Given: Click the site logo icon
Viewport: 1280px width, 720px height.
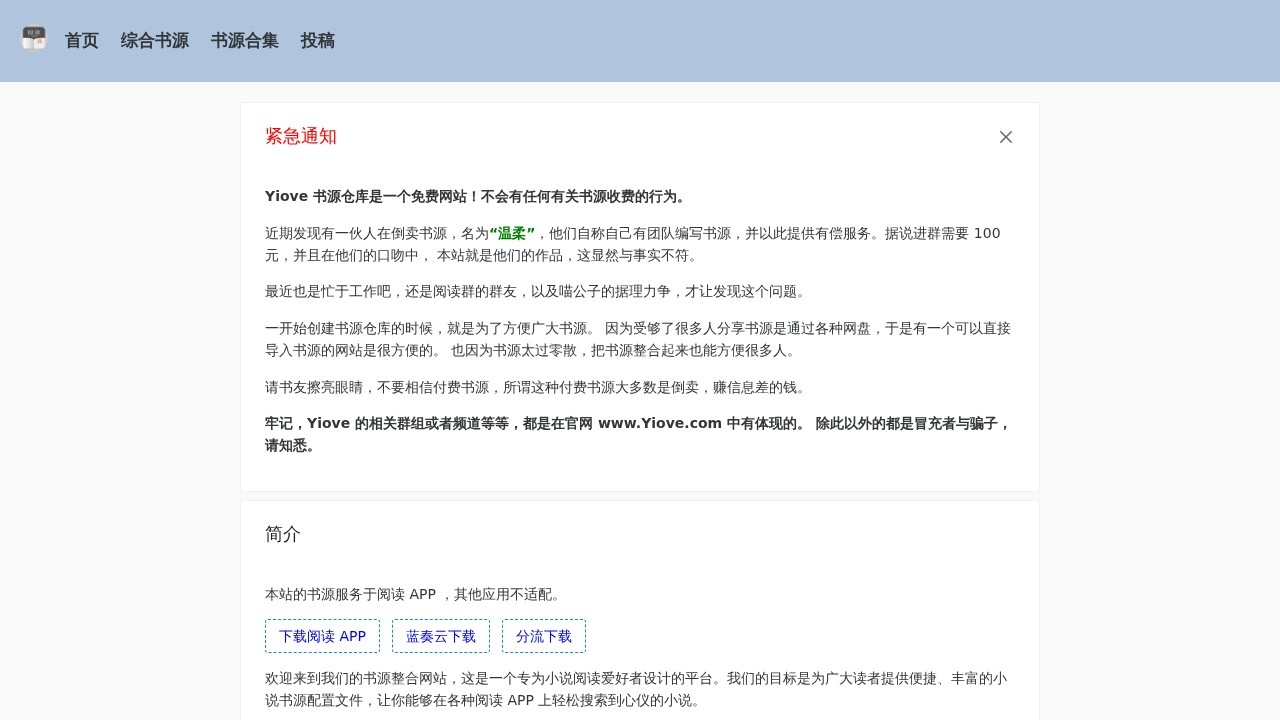Looking at the screenshot, I should coord(33,39).
